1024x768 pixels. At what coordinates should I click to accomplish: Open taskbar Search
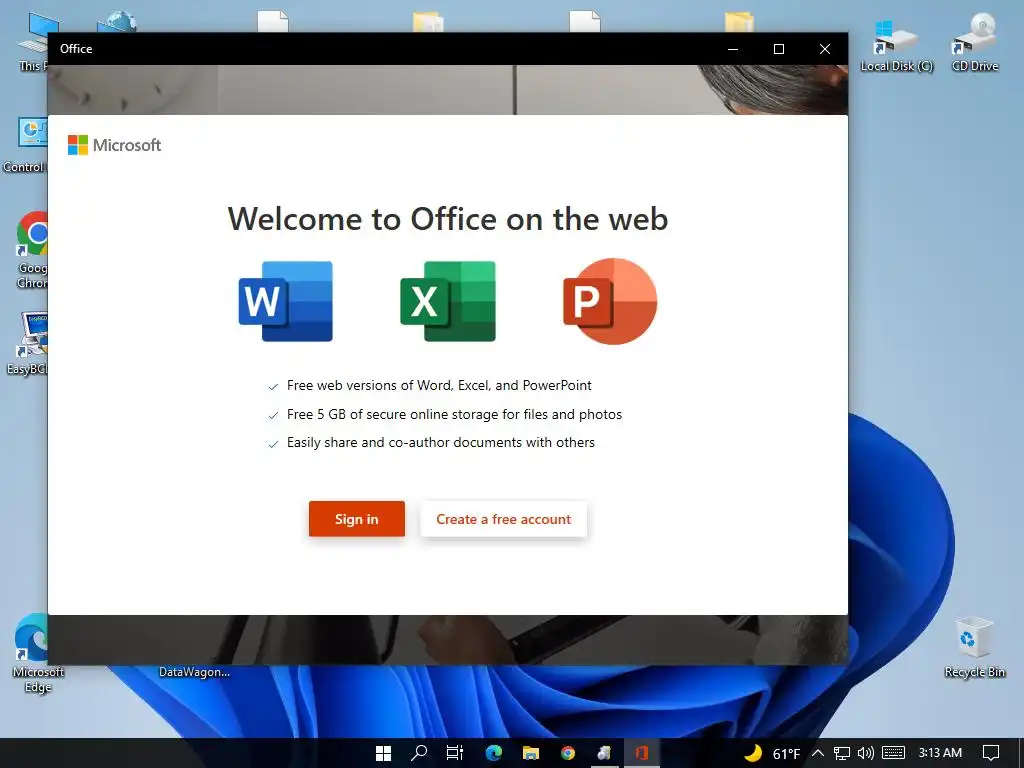419,753
